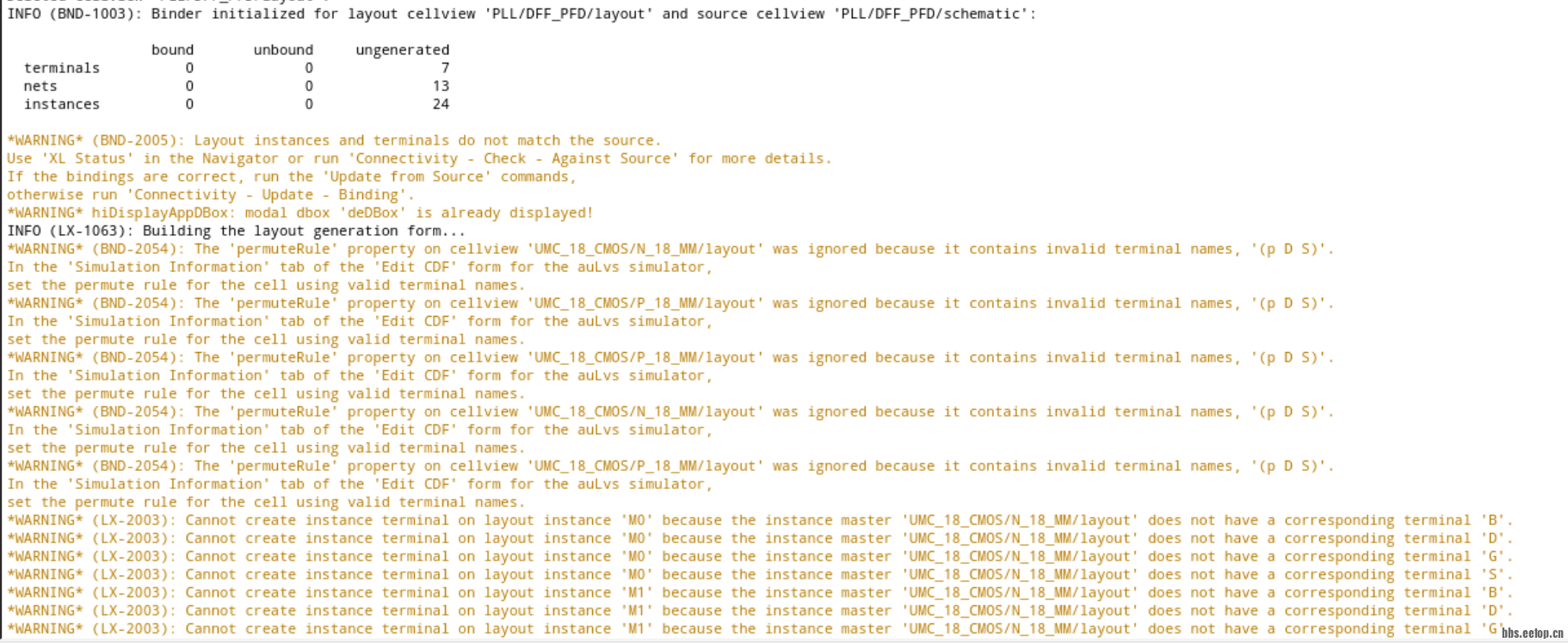This screenshot has width=1568, height=643.
Task: Click the INFO (LX-1063) building layout line
Action: point(237,231)
